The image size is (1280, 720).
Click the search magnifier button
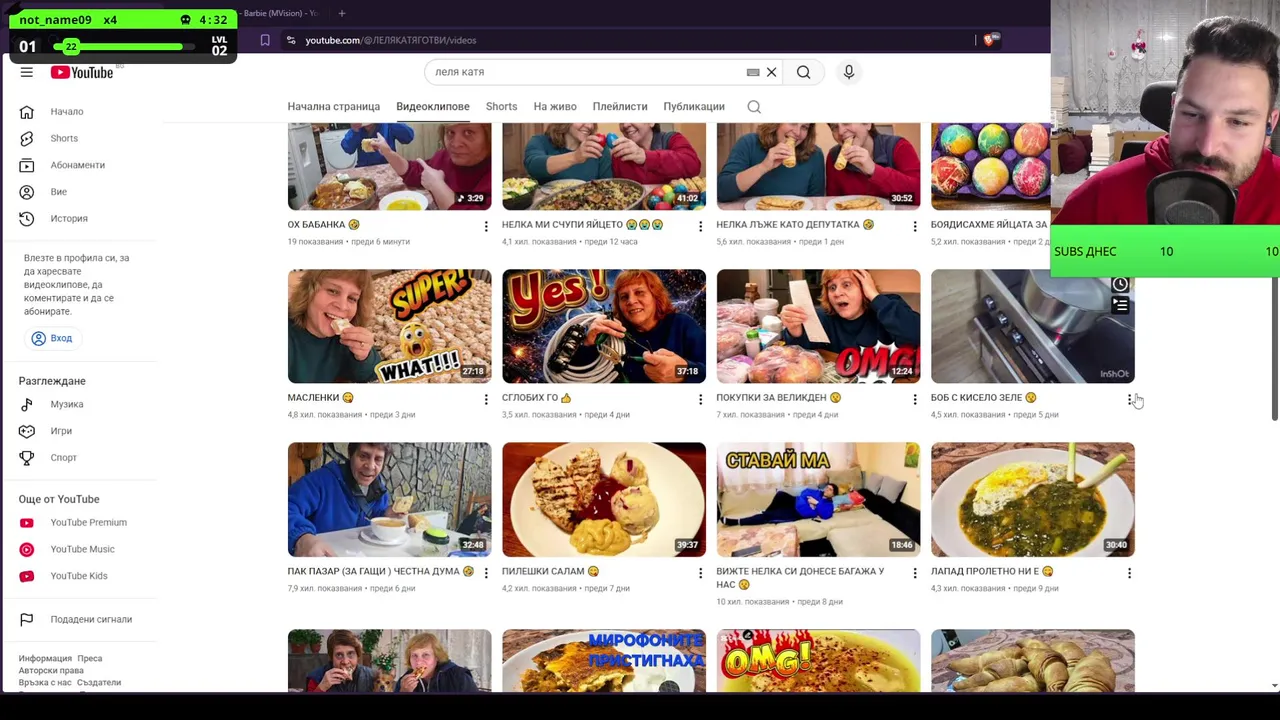coord(803,72)
